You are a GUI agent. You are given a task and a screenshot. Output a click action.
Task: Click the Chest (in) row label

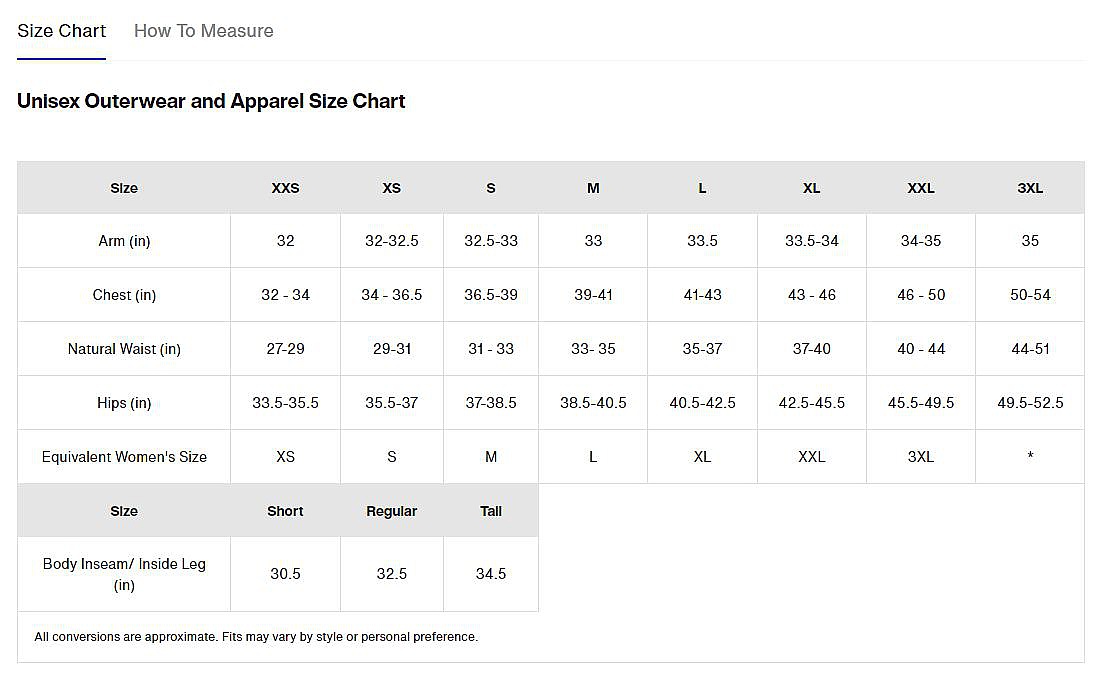click(124, 295)
